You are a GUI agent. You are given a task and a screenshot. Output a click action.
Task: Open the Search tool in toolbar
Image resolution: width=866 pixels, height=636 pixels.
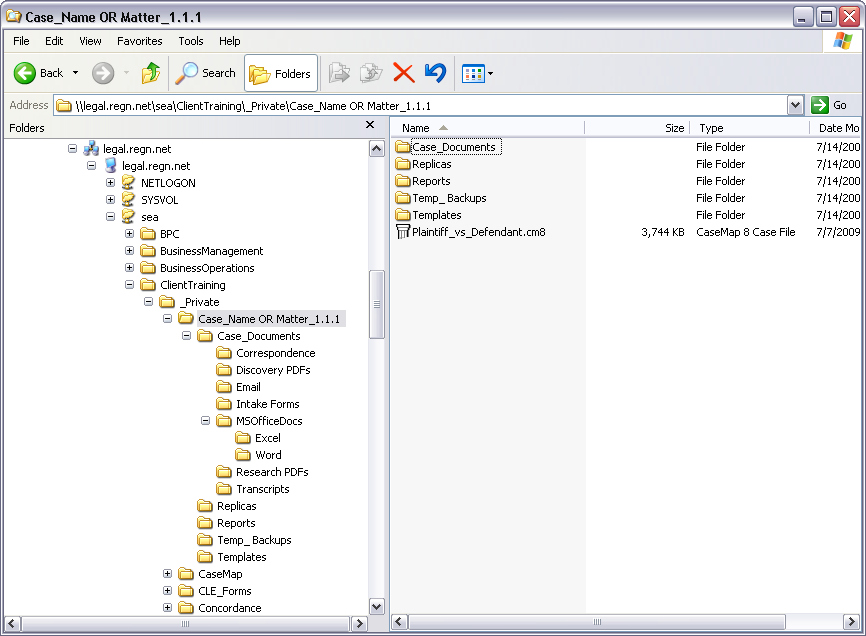pos(205,73)
